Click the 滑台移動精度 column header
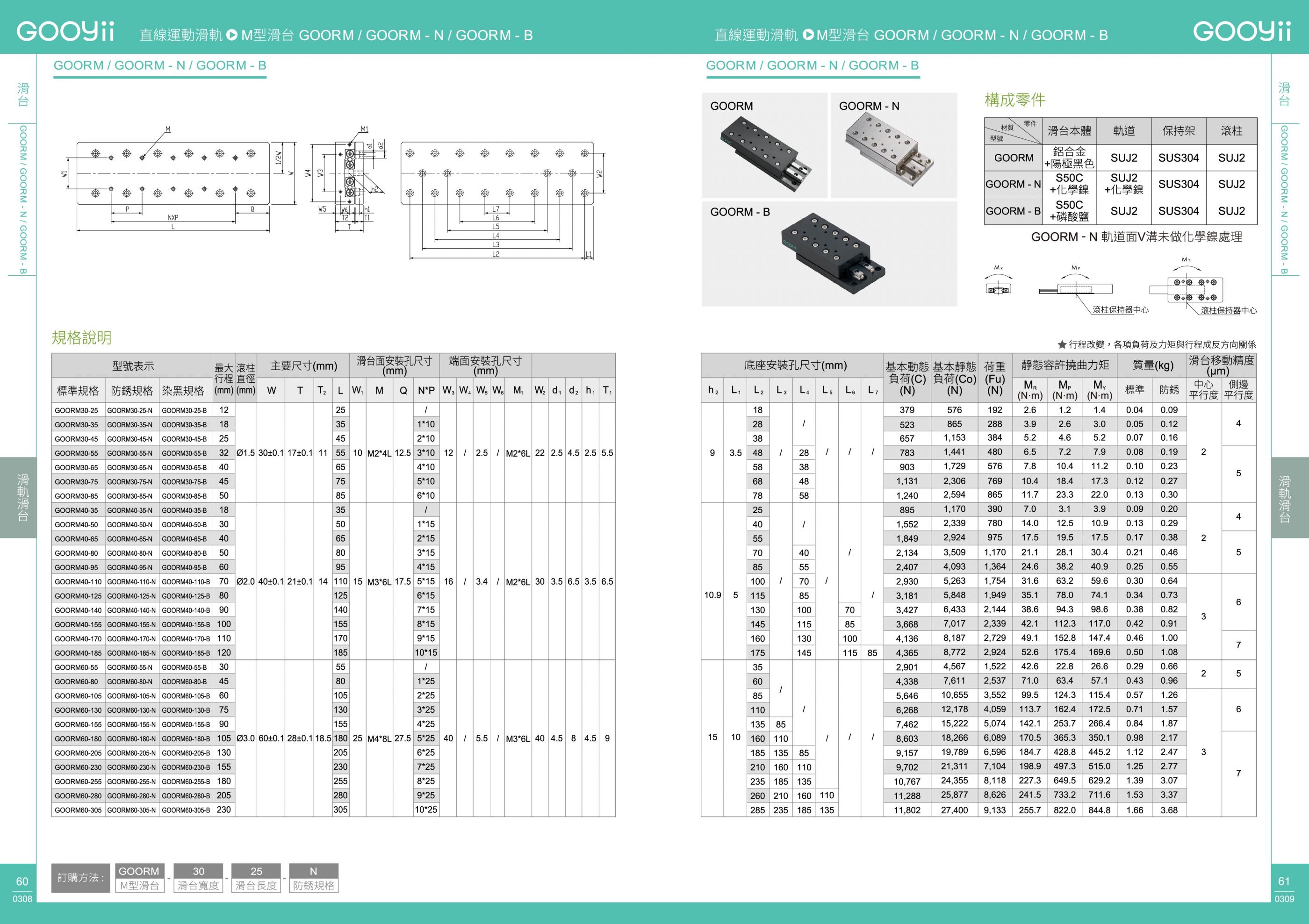Screen dimensions: 1309x924 click(x=1221, y=365)
